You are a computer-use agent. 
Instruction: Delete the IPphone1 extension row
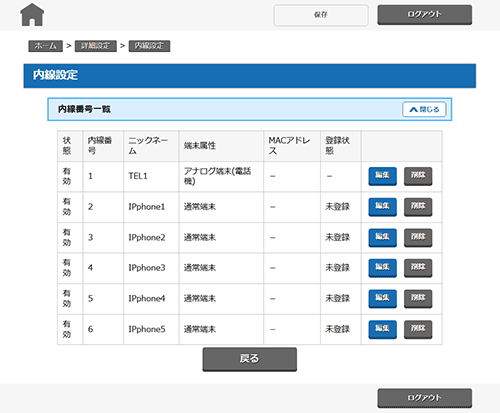click(x=418, y=207)
